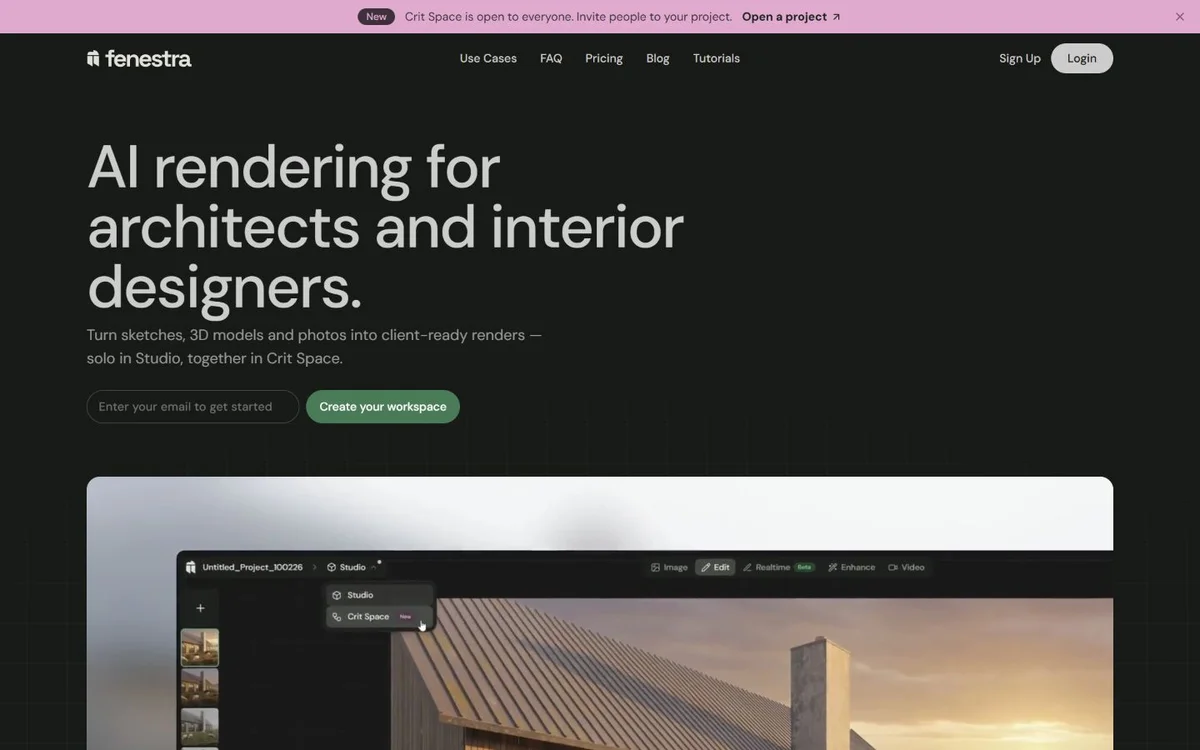Expand the Studio mode dropdown in demo
1200x750 pixels.
point(352,567)
